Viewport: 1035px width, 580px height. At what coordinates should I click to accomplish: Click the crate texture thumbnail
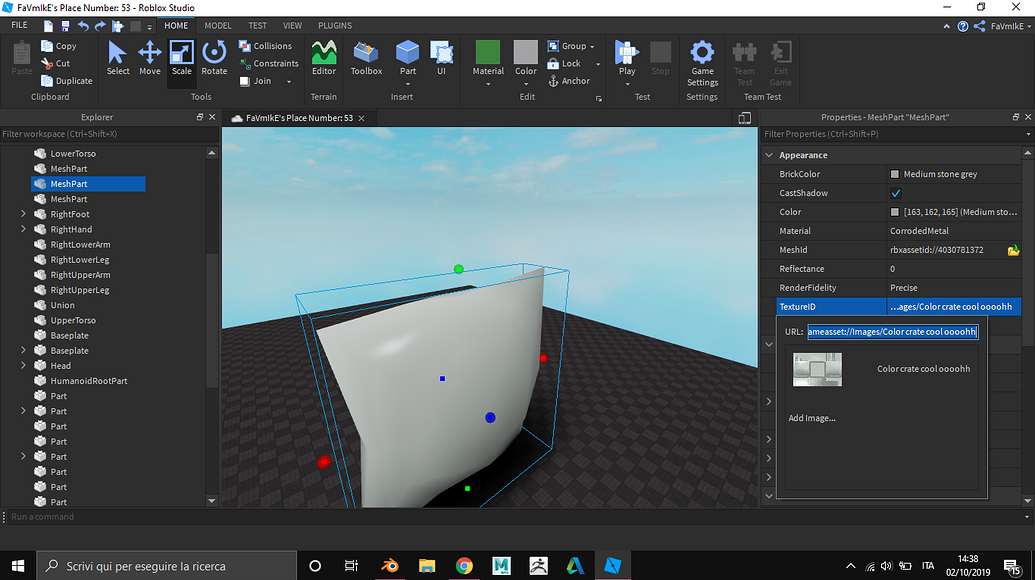coord(817,370)
